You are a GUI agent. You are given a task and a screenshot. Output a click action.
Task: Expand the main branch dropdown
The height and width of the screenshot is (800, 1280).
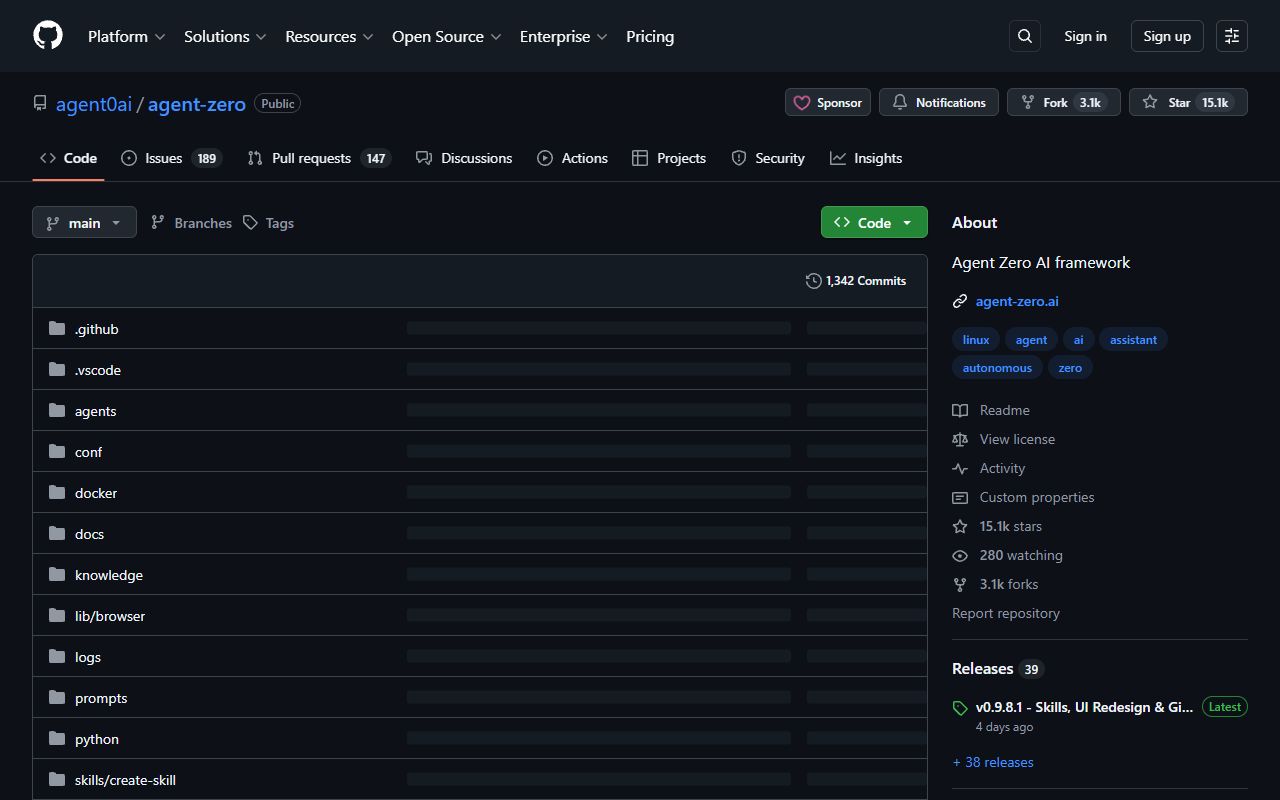[84, 222]
